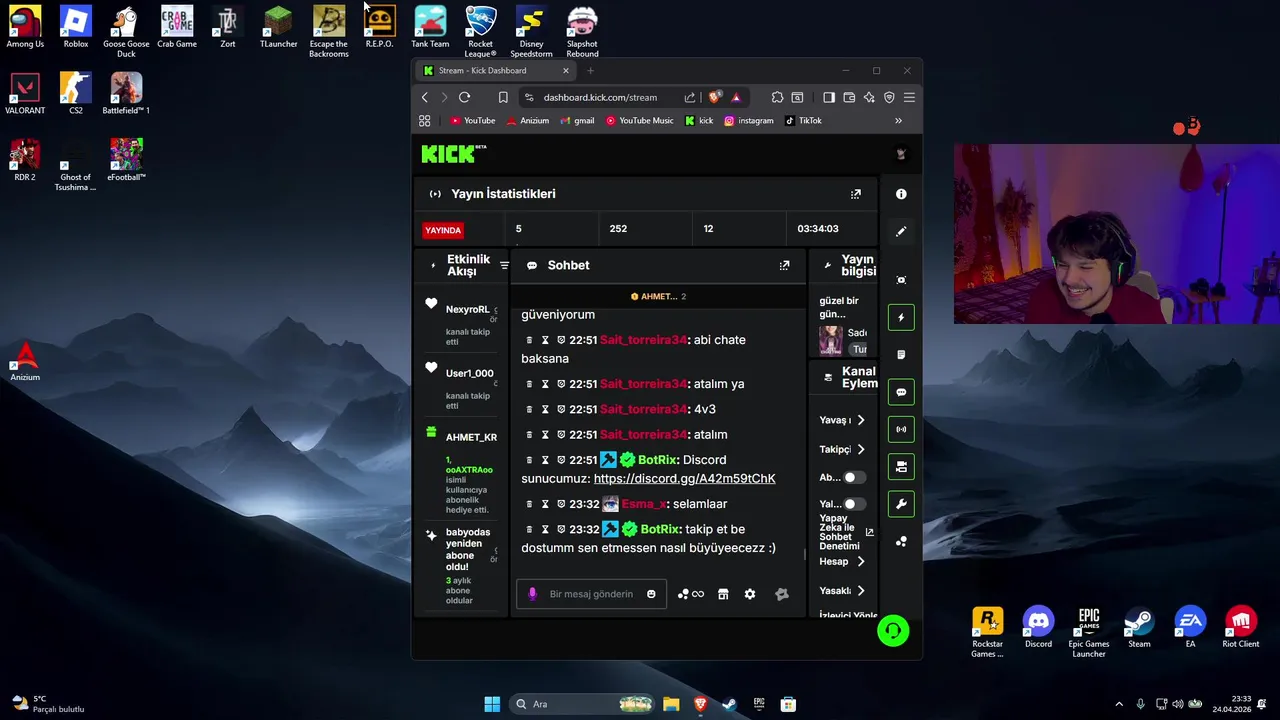Reload the Kick dashboard page

click(x=464, y=97)
